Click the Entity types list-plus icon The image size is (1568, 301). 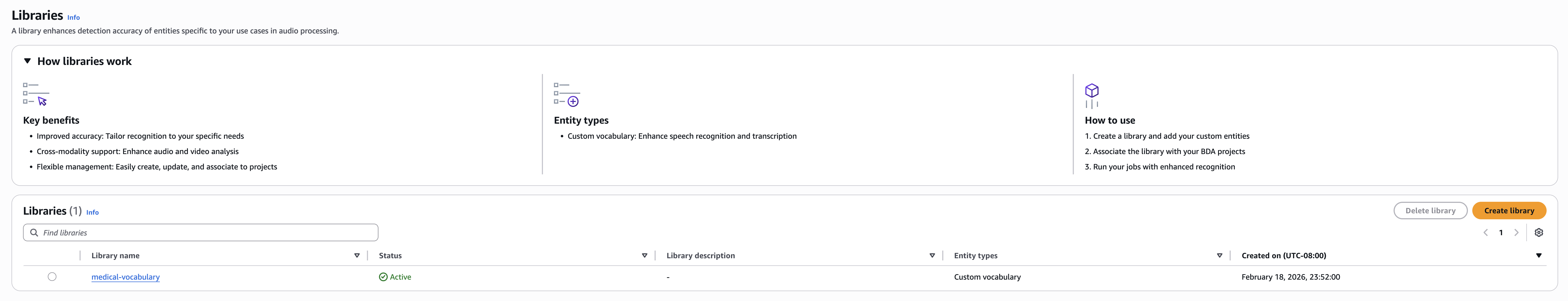pyautogui.click(x=567, y=94)
